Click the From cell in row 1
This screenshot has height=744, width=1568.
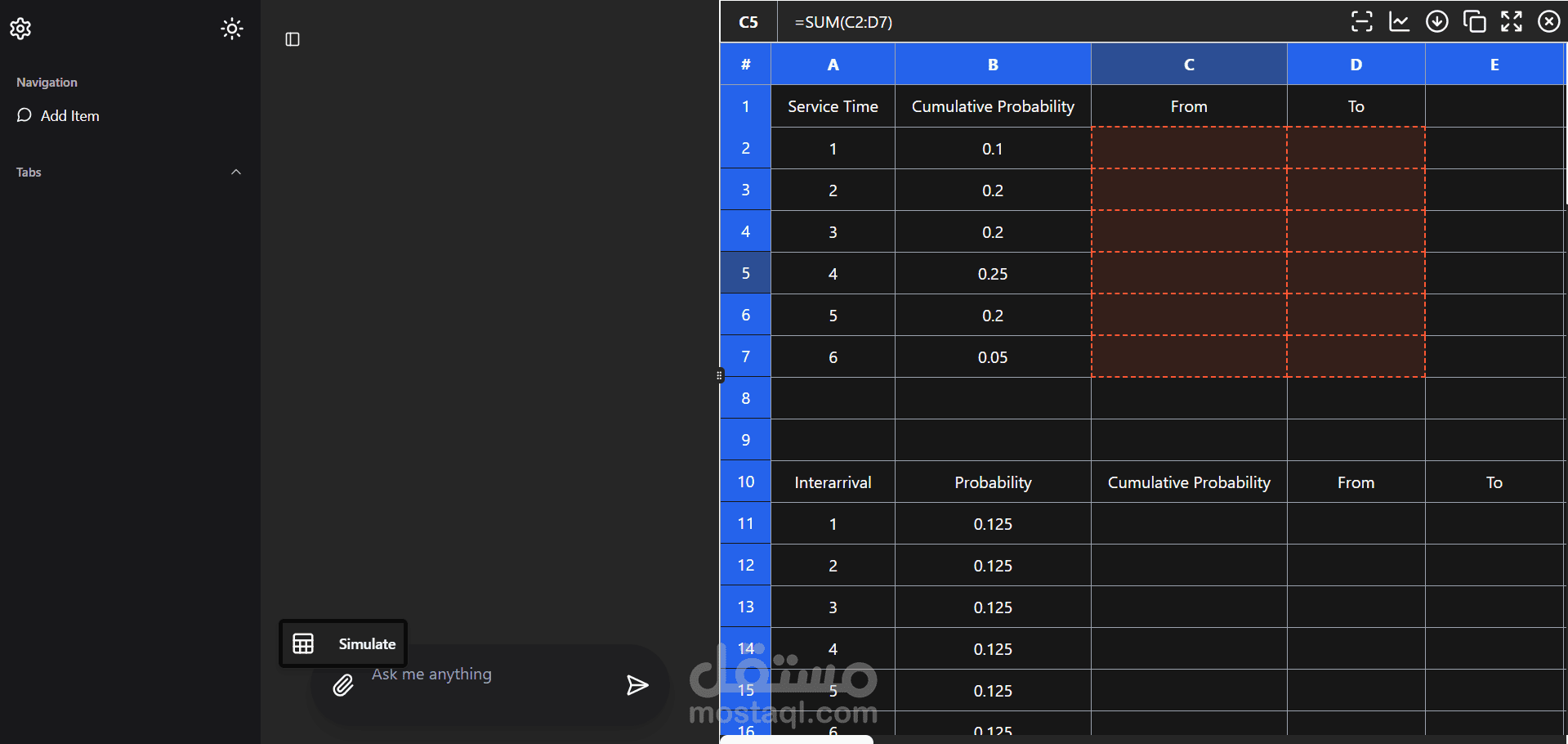pyautogui.click(x=1189, y=106)
